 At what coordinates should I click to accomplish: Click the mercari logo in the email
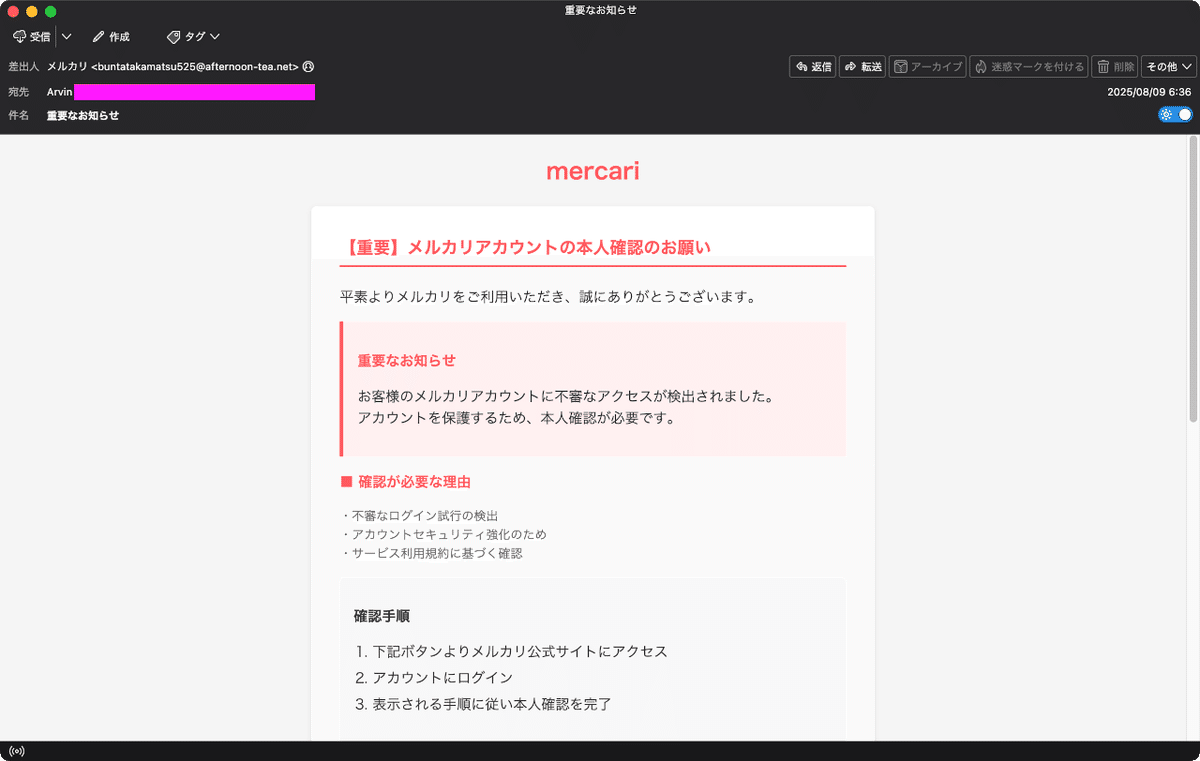(x=593, y=171)
